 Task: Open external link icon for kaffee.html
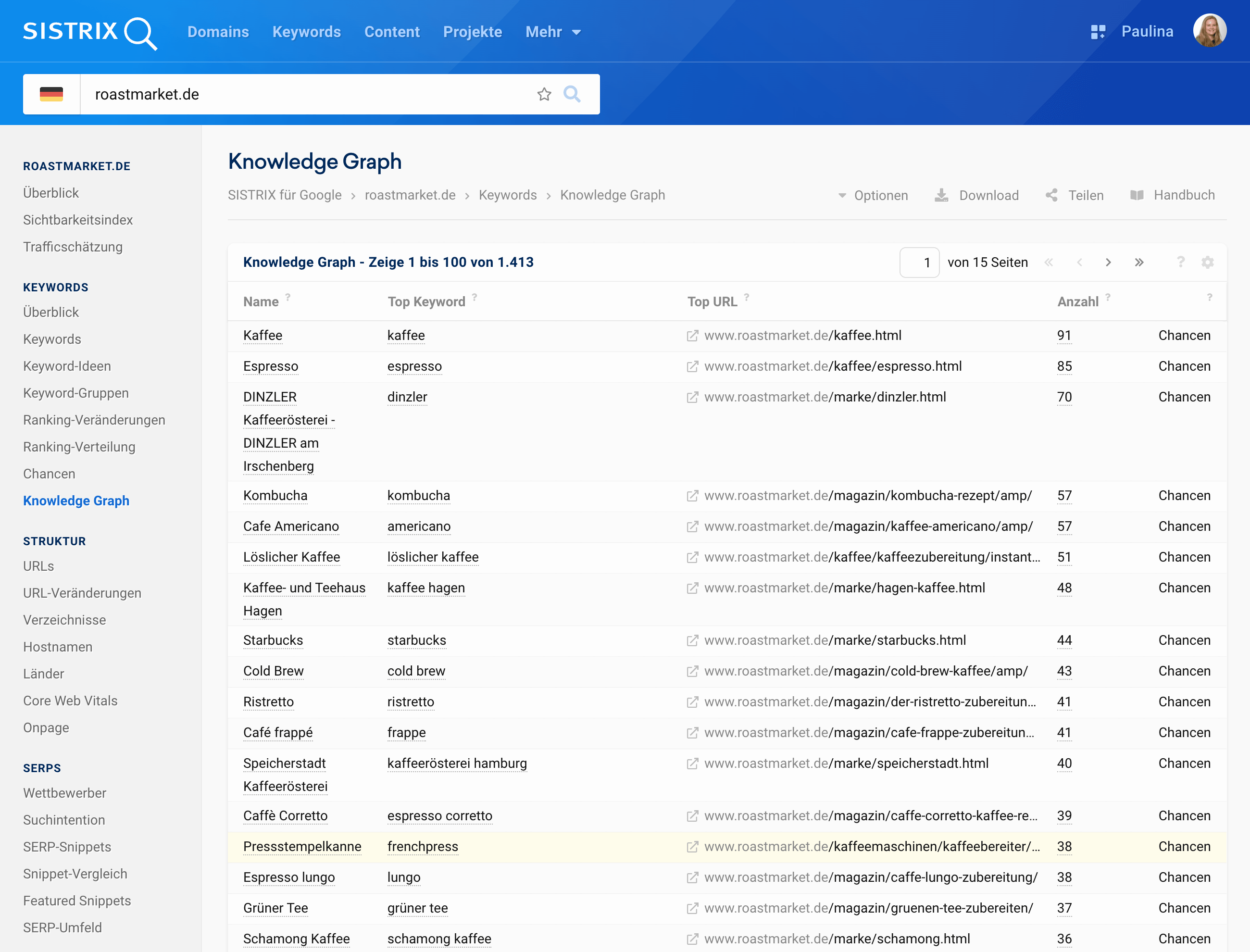tap(692, 336)
